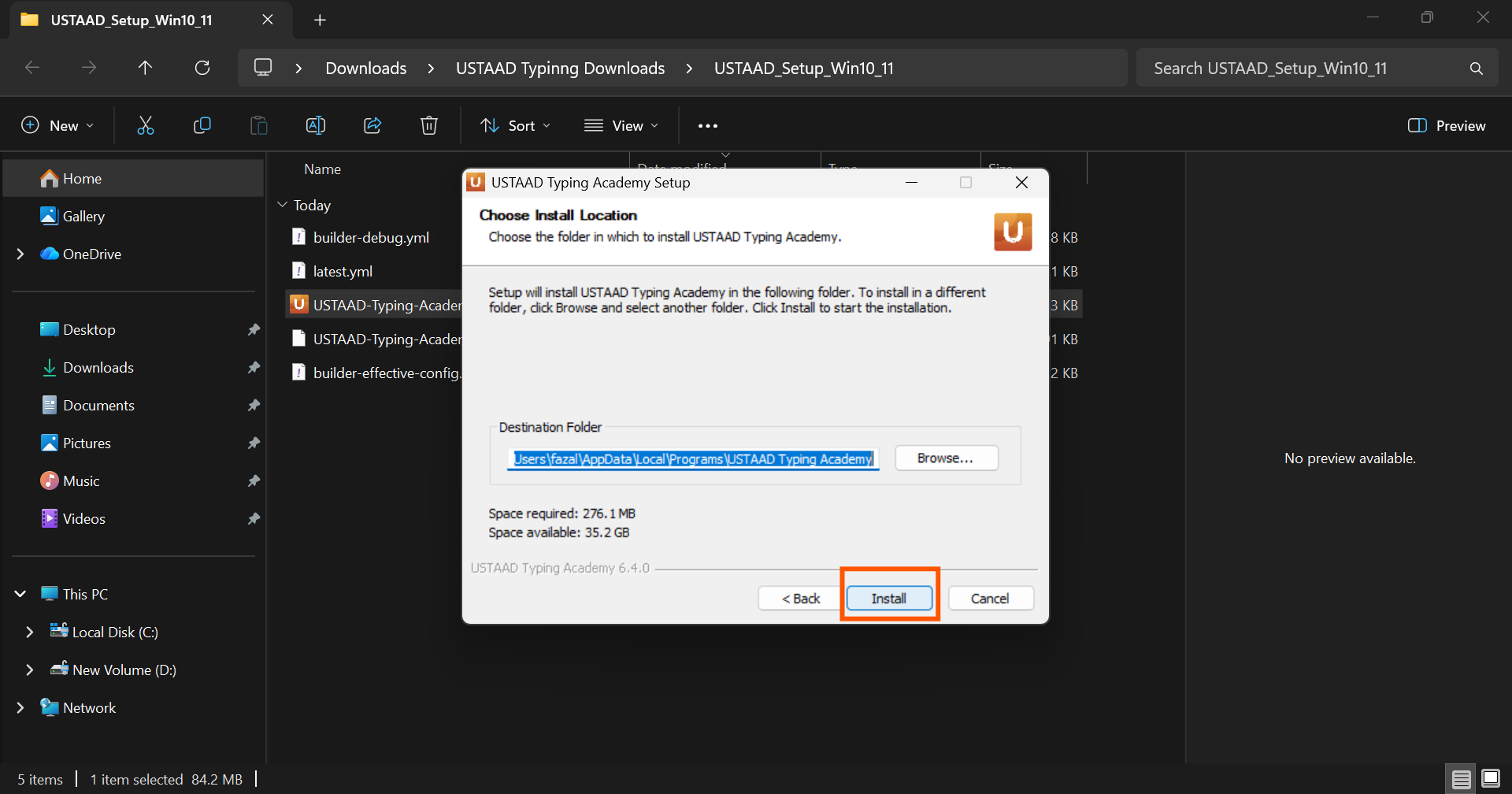The height and width of the screenshot is (794, 1512).
Task: Go up one folder level
Action: tap(145, 68)
